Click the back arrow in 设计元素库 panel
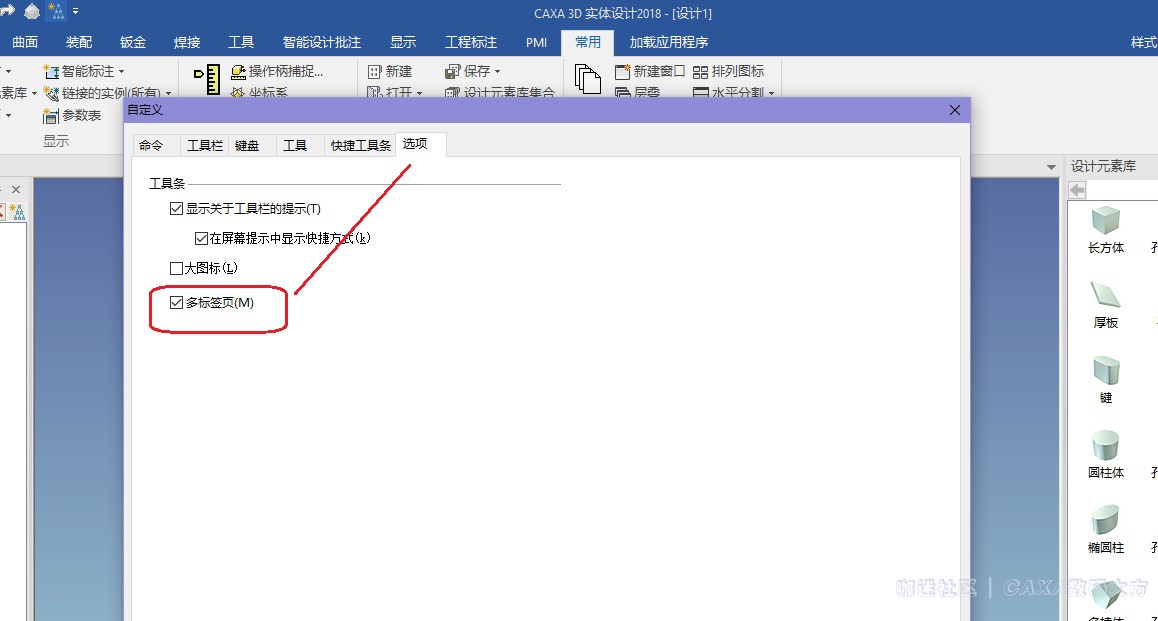Image resolution: width=1158 pixels, height=621 pixels. point(1078,191)
